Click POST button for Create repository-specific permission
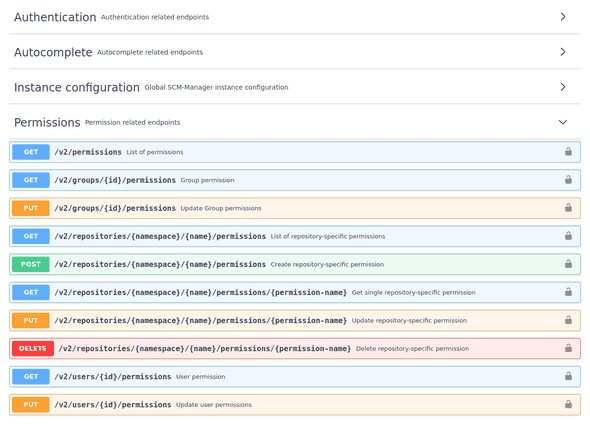Viewport: 590px width, 430px height. coord(31,264)
